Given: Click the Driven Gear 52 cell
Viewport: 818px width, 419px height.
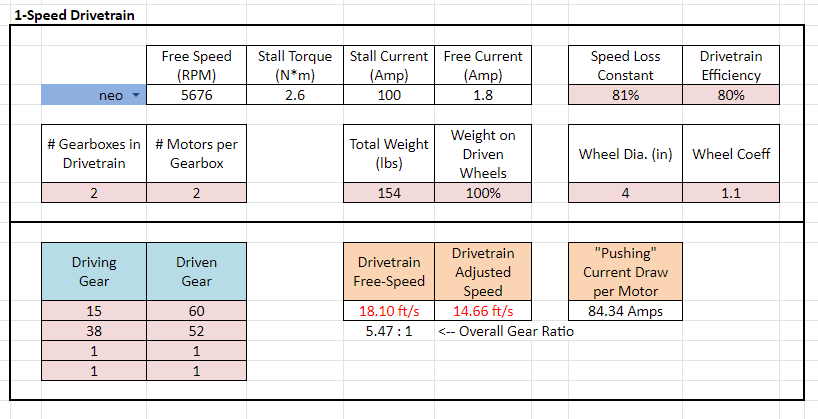Looking at the screenshot, I should [x=196, y=331].
